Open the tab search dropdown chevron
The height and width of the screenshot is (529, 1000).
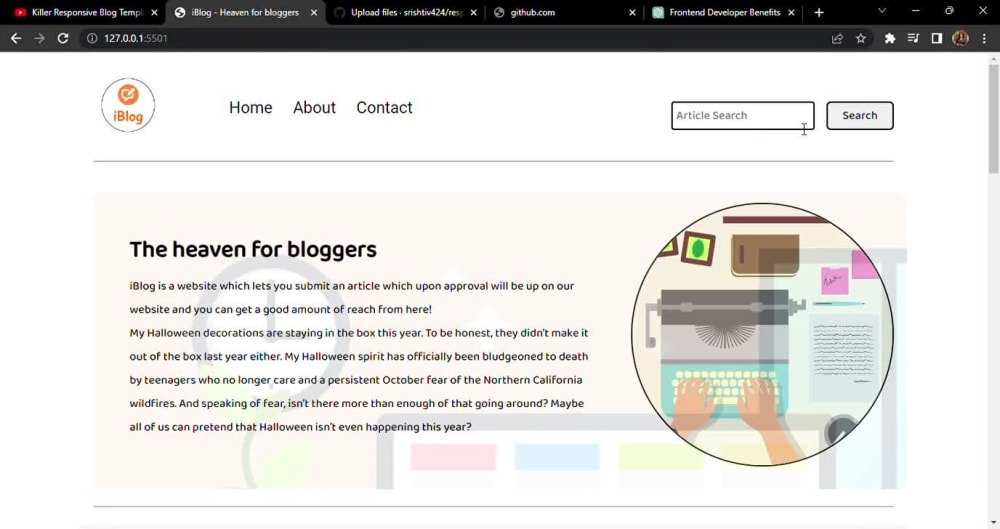coord(882,11)
